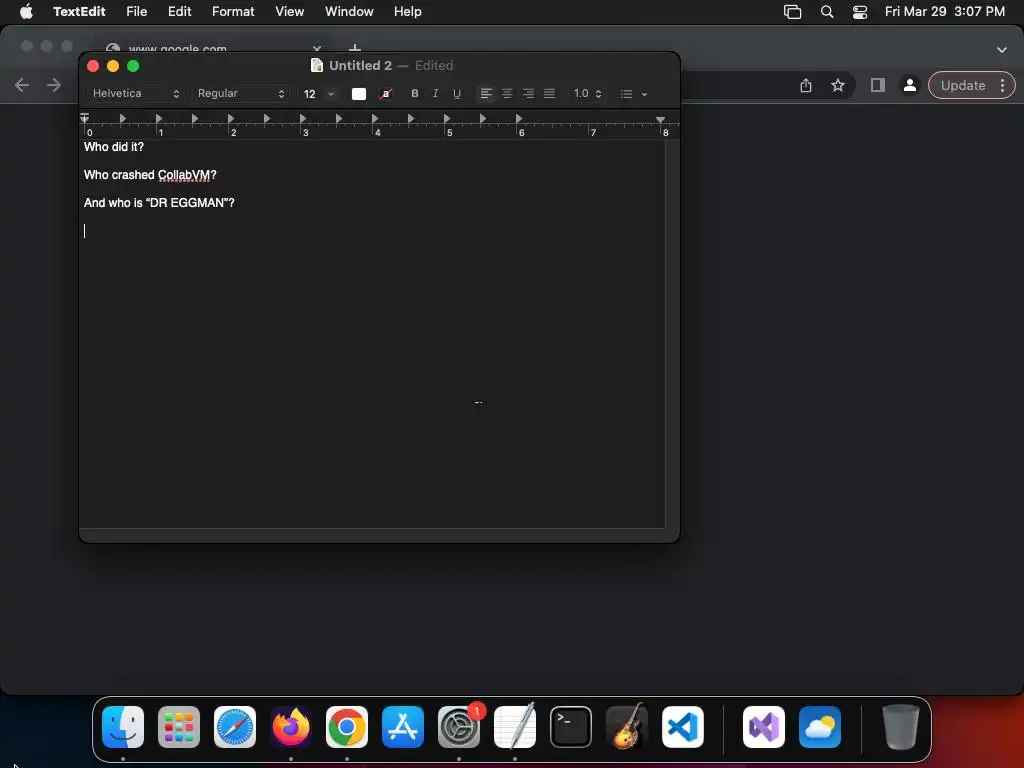
Task: Click the tab stop at the 1 inch ruler mark
Action: 159,119
